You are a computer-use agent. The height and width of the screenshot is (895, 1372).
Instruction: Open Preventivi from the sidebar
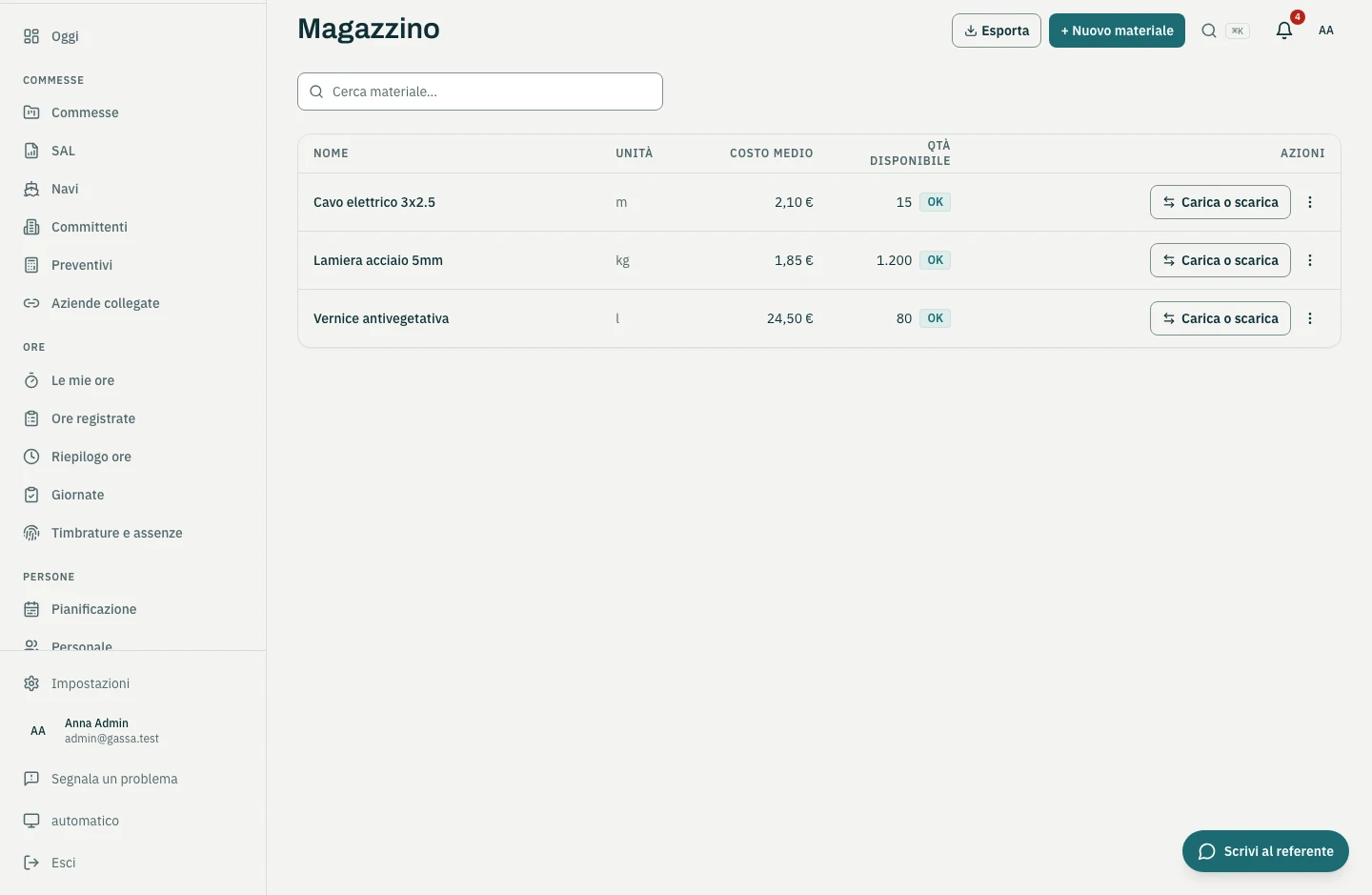coord(133,265)
